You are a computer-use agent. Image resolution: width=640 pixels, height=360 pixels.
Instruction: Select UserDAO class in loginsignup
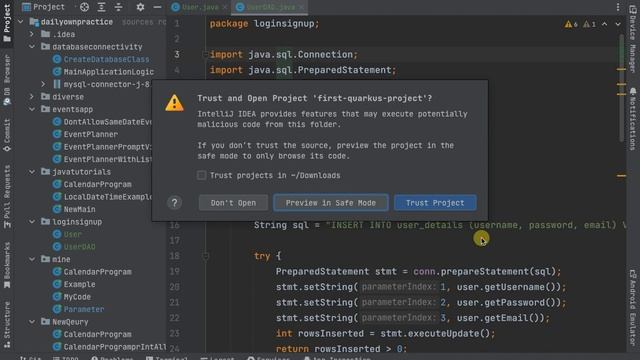click(74, 247)
